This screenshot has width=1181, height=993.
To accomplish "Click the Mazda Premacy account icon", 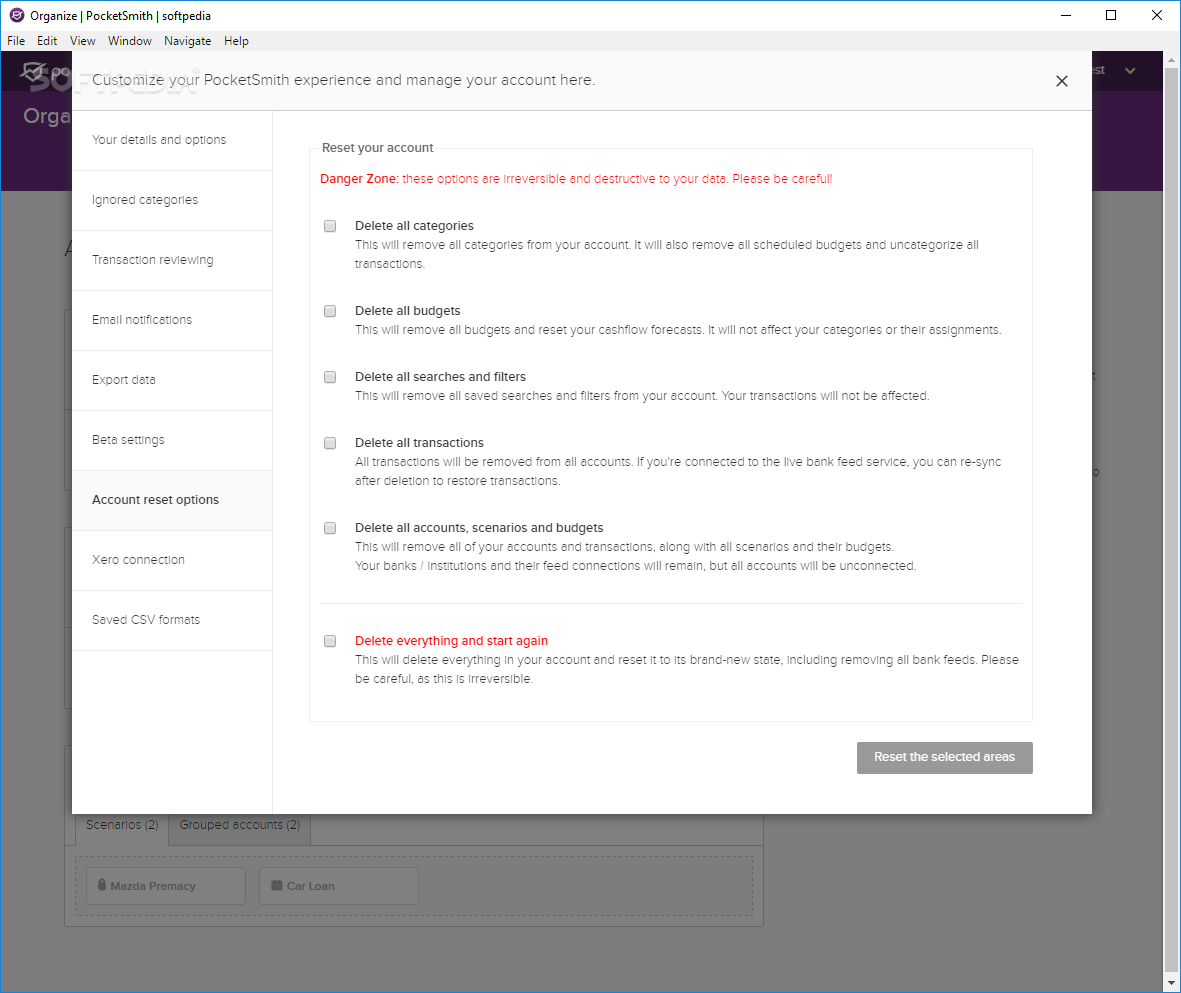I will 102,885.
